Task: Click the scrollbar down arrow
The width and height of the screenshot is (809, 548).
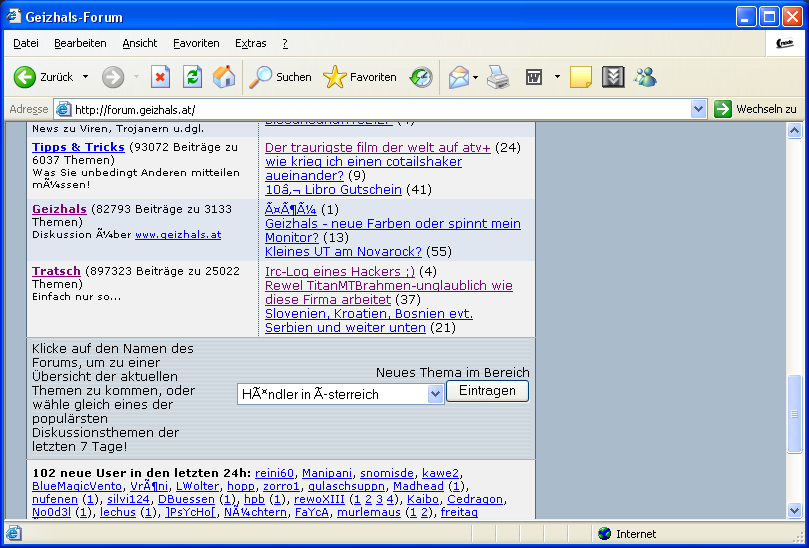Action: [x=795, y=511]
